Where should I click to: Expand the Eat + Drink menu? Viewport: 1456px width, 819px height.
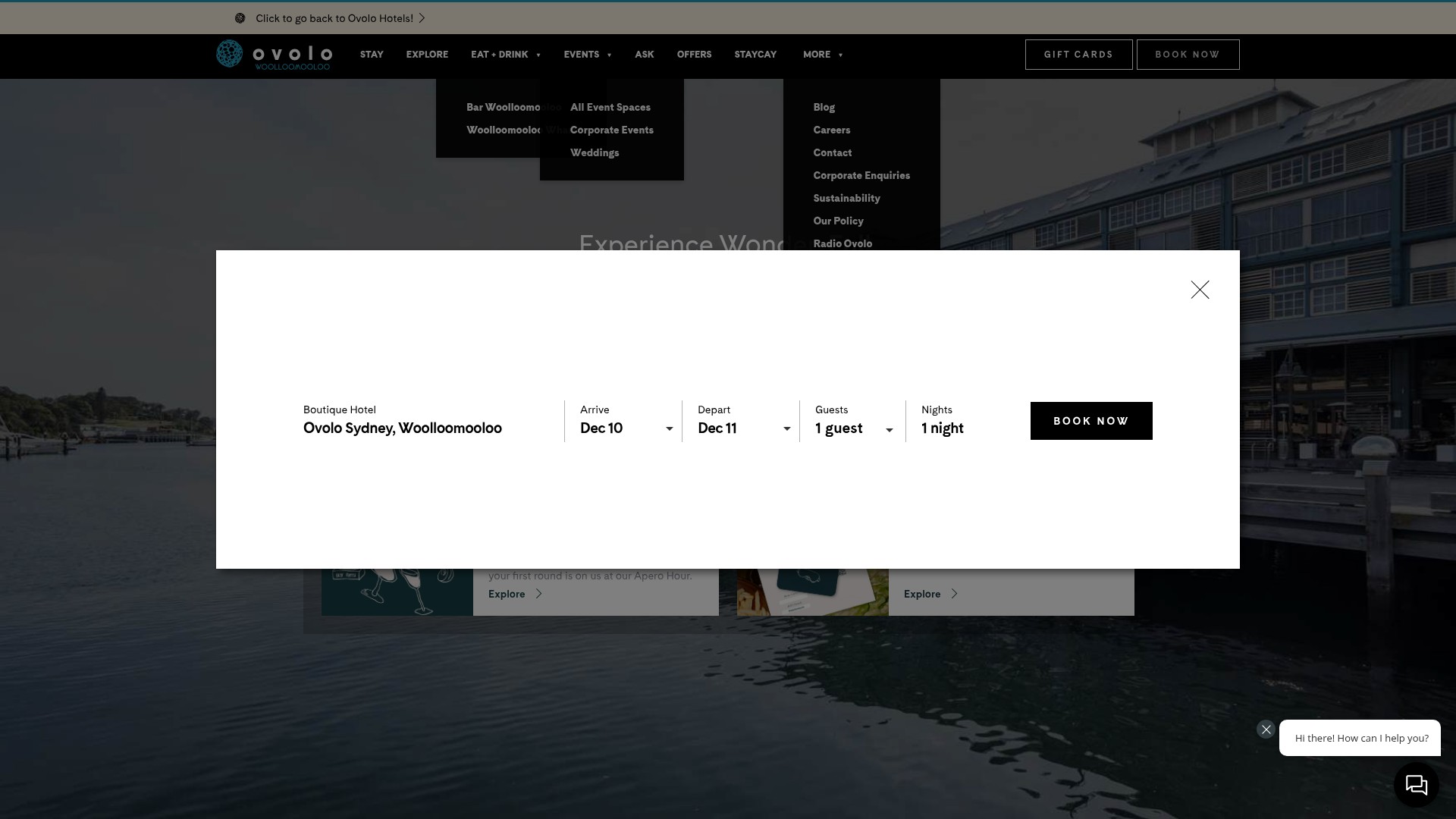tap(506, 55)
